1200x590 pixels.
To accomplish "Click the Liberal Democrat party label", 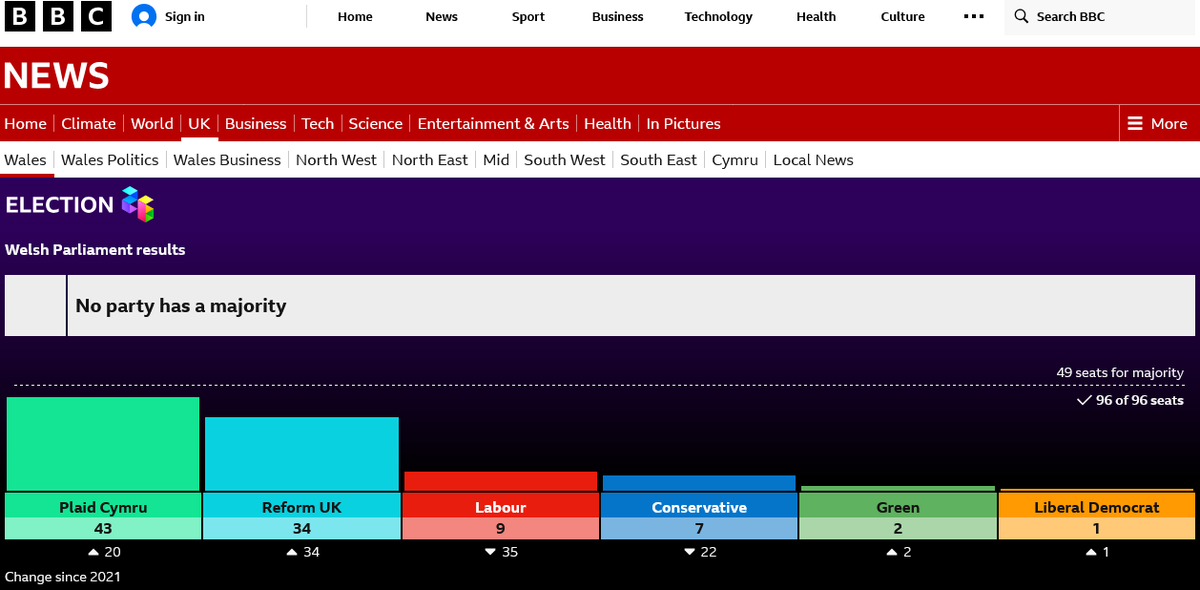I will pos(1097,507).
